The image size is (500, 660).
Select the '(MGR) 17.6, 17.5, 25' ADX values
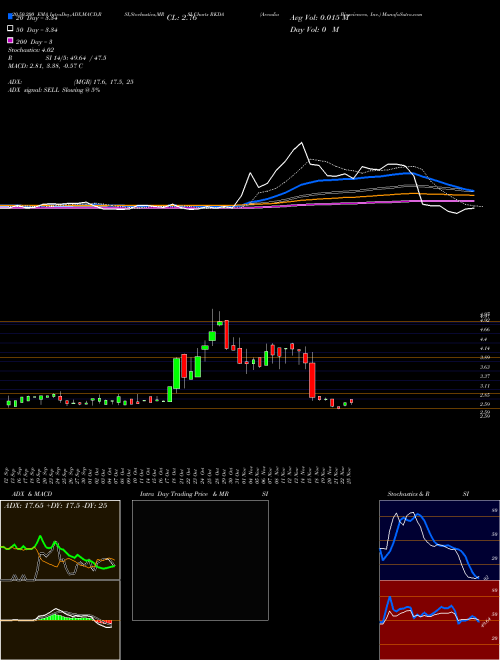coord(104,82)
